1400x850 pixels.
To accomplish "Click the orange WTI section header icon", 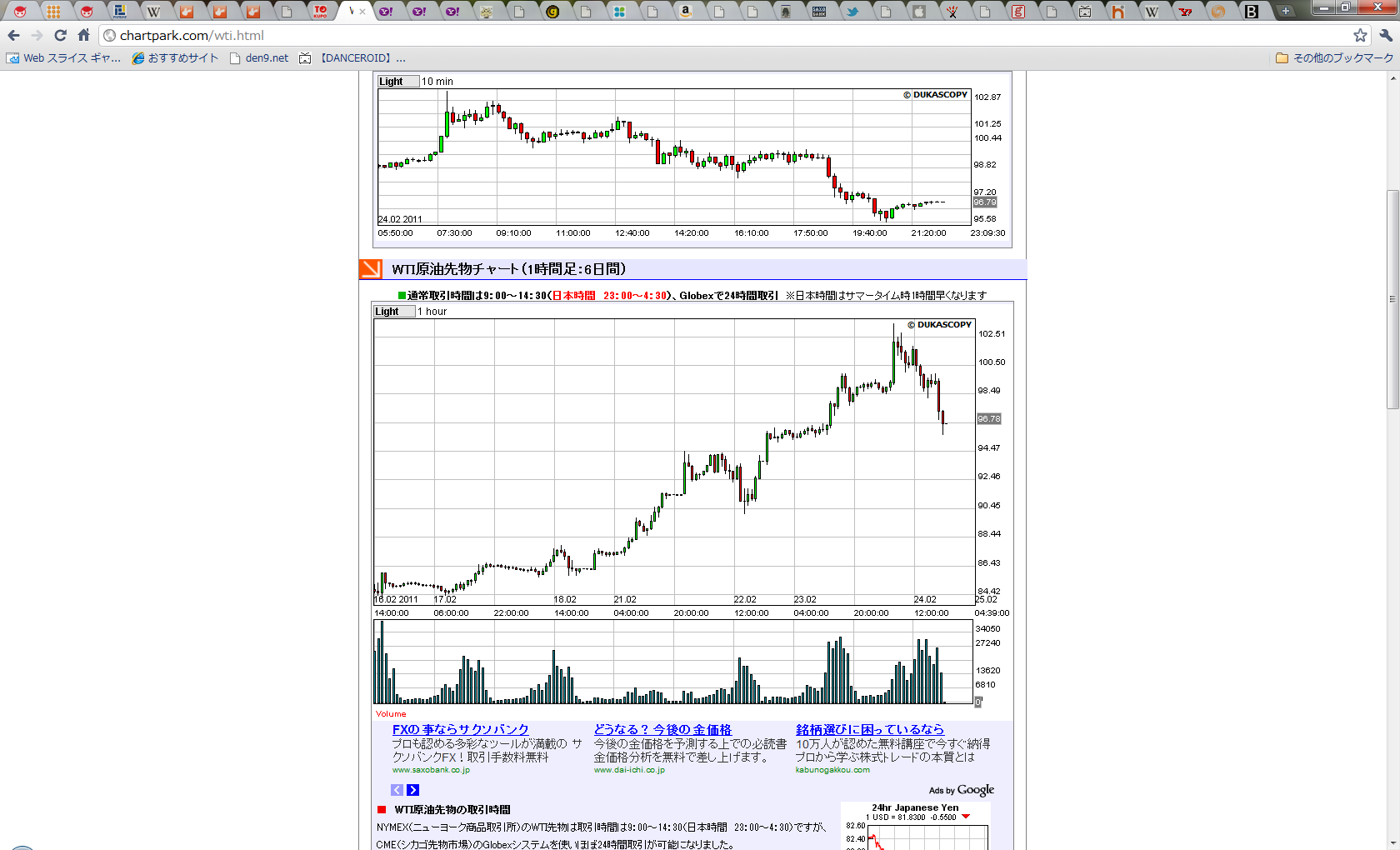I will click(371, 269).
